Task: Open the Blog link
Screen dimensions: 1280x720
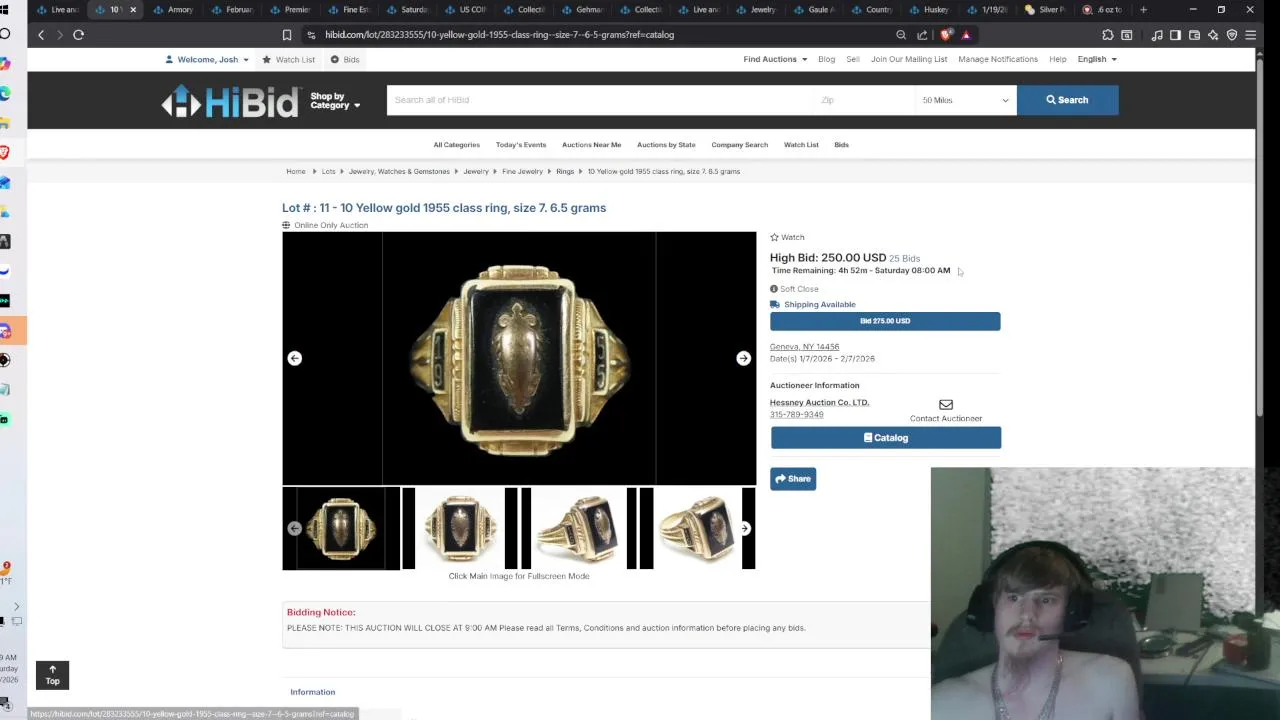Action: coord(826,60)
